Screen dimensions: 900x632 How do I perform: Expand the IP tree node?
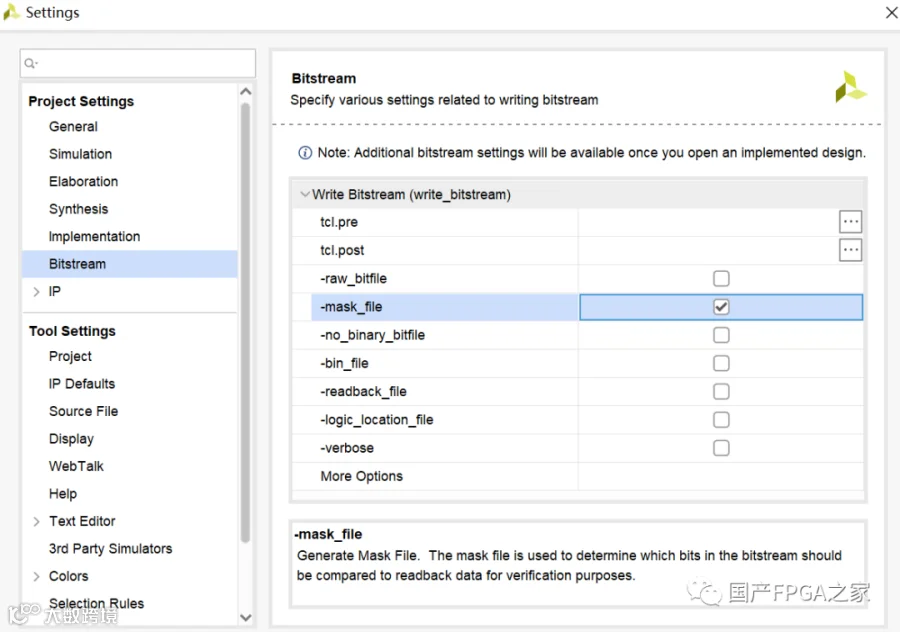coord(36,292)
